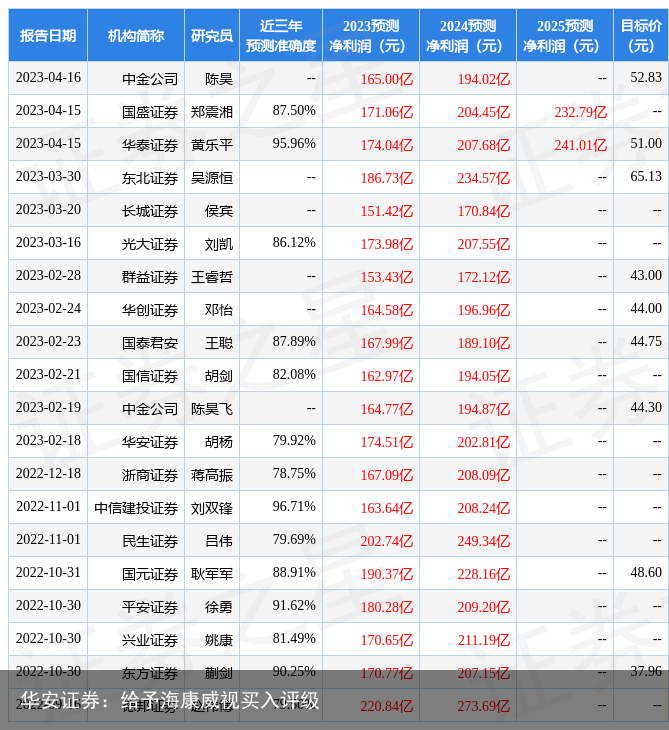This screenshot has height=730, width=669.
Task: Click 2024 profit value 228.16亿
Action: point(484,575)
